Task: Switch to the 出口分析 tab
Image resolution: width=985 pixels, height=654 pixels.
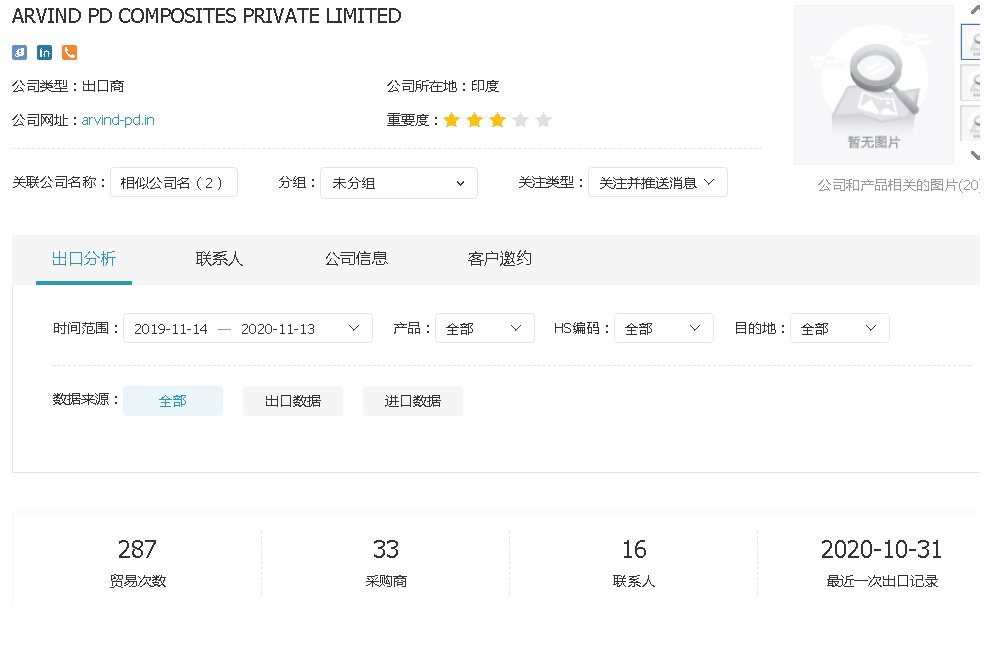Action: pyautogui.click(x=84, y=259)
